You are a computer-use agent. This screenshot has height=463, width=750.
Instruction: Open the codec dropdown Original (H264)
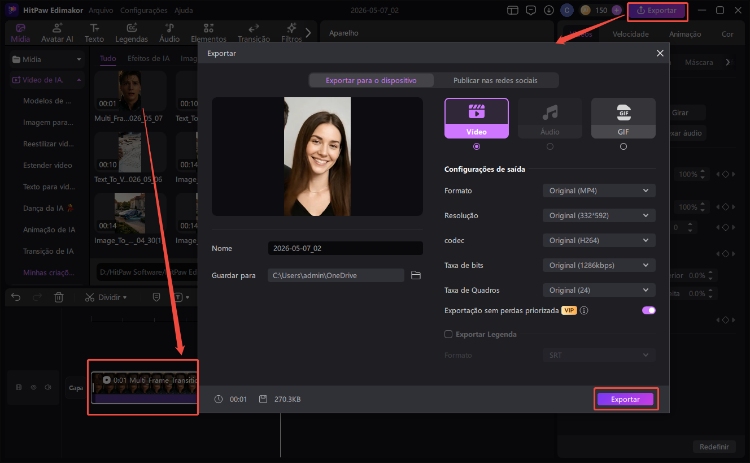[599, 240]
